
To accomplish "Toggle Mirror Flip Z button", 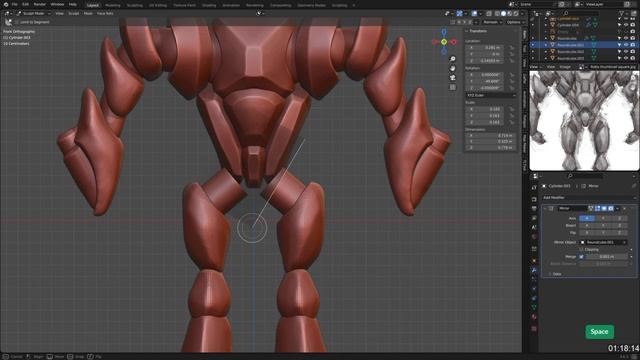I will (x=619, y=233).
